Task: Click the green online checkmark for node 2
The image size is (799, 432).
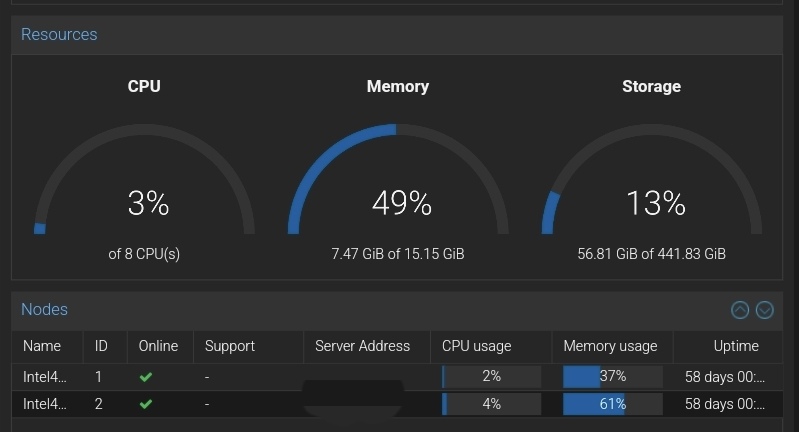Action: tap(146, 404)
